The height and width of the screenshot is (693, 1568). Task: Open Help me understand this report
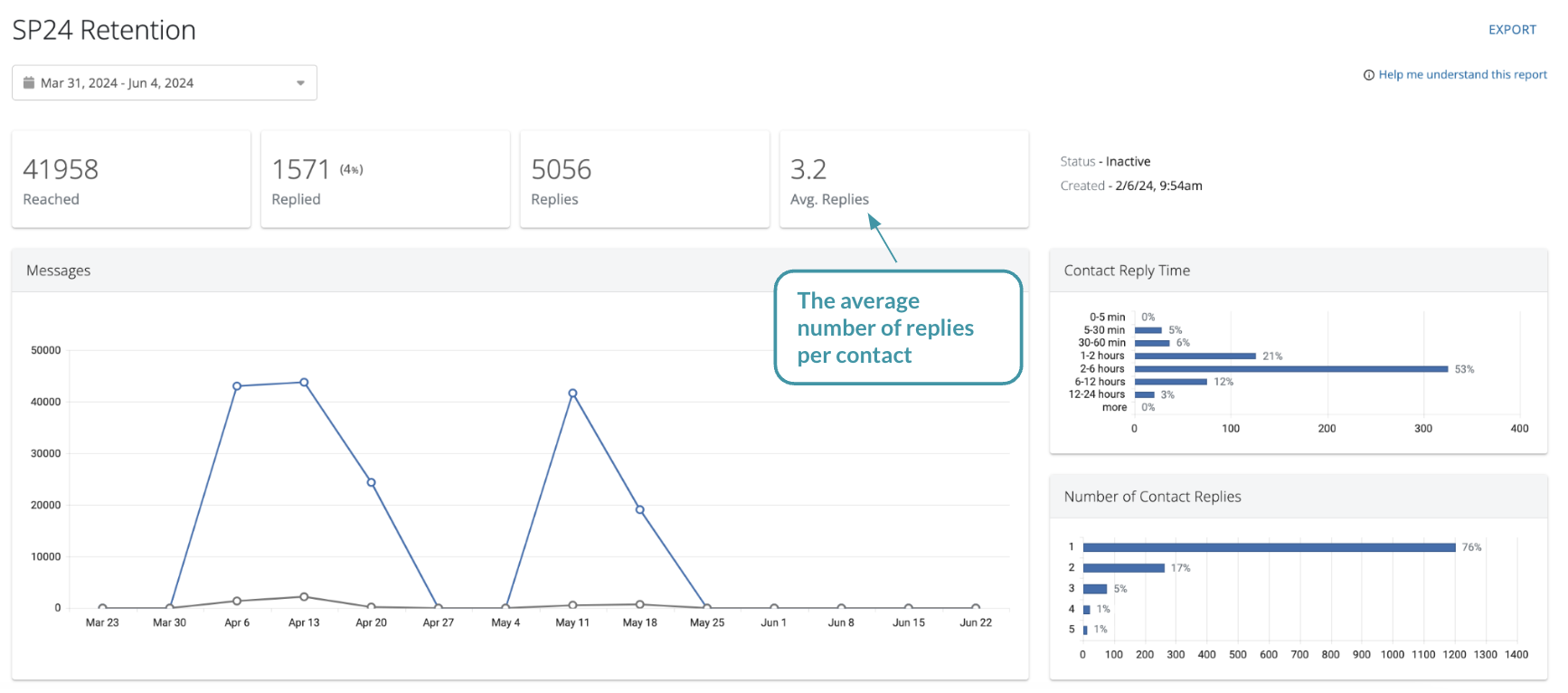[x=1462, y=75]
